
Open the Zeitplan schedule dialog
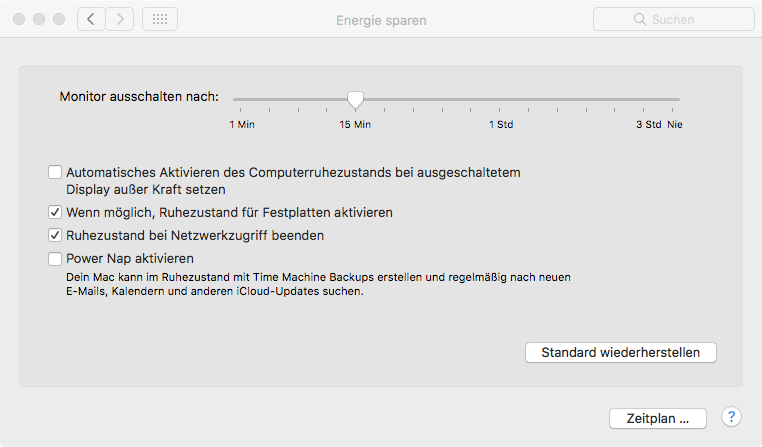658,417
